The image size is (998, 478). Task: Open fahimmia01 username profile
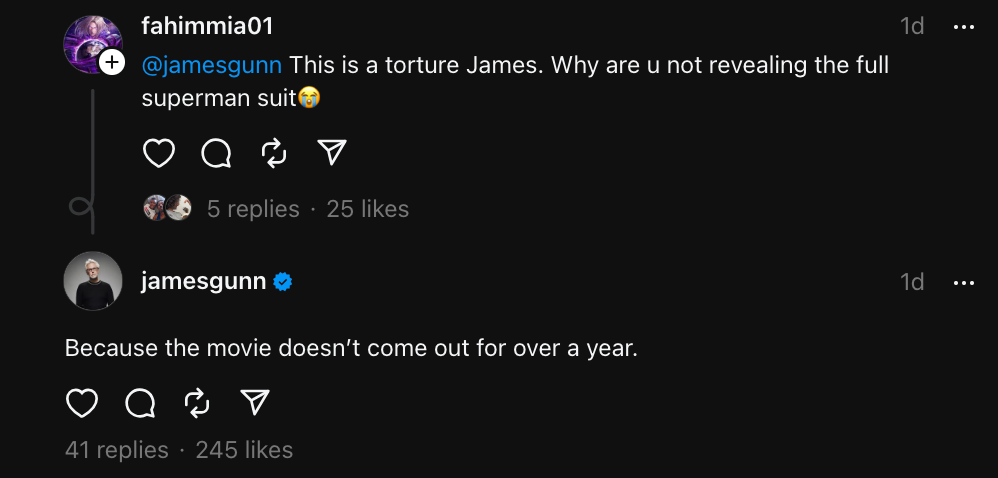point(207,27)
